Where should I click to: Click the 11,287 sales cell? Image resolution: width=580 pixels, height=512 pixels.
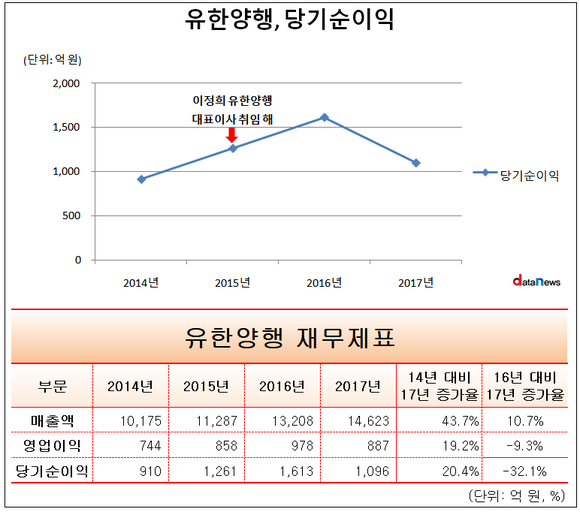217,421
